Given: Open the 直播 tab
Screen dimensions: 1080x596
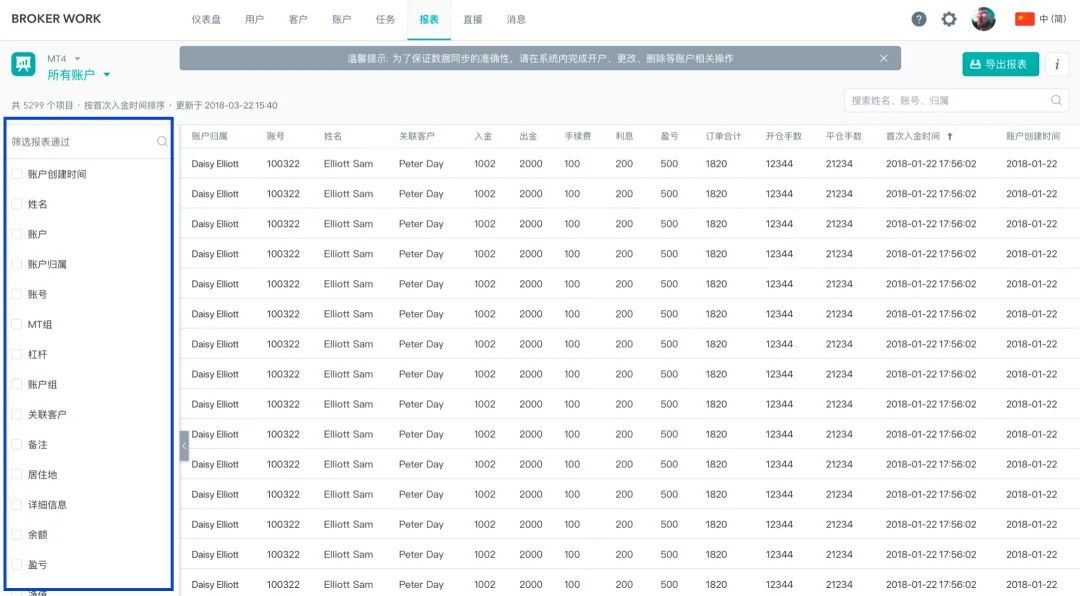Looking at the screenshot, I should point(472,19).
